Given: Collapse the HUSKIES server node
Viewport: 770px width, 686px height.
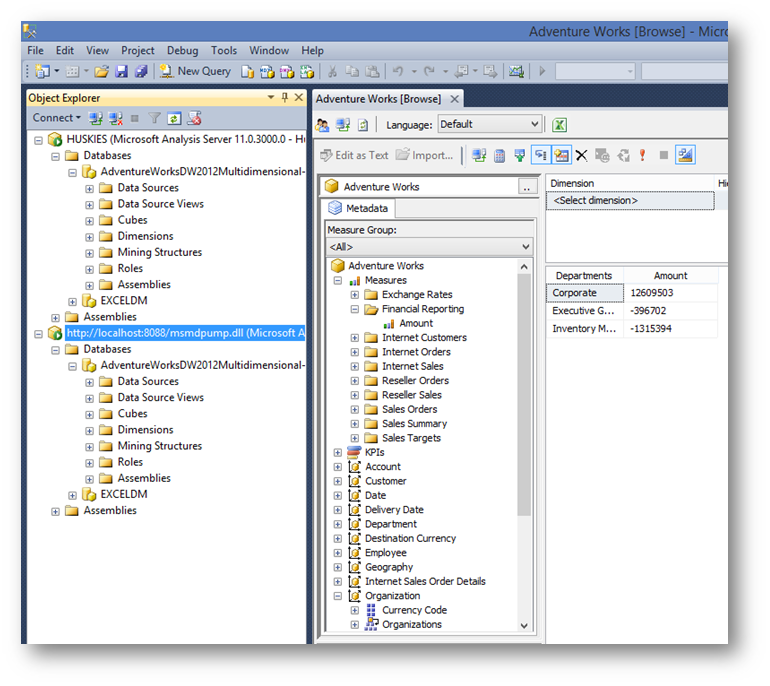Looking at the screenshot, I should point(38,140).
